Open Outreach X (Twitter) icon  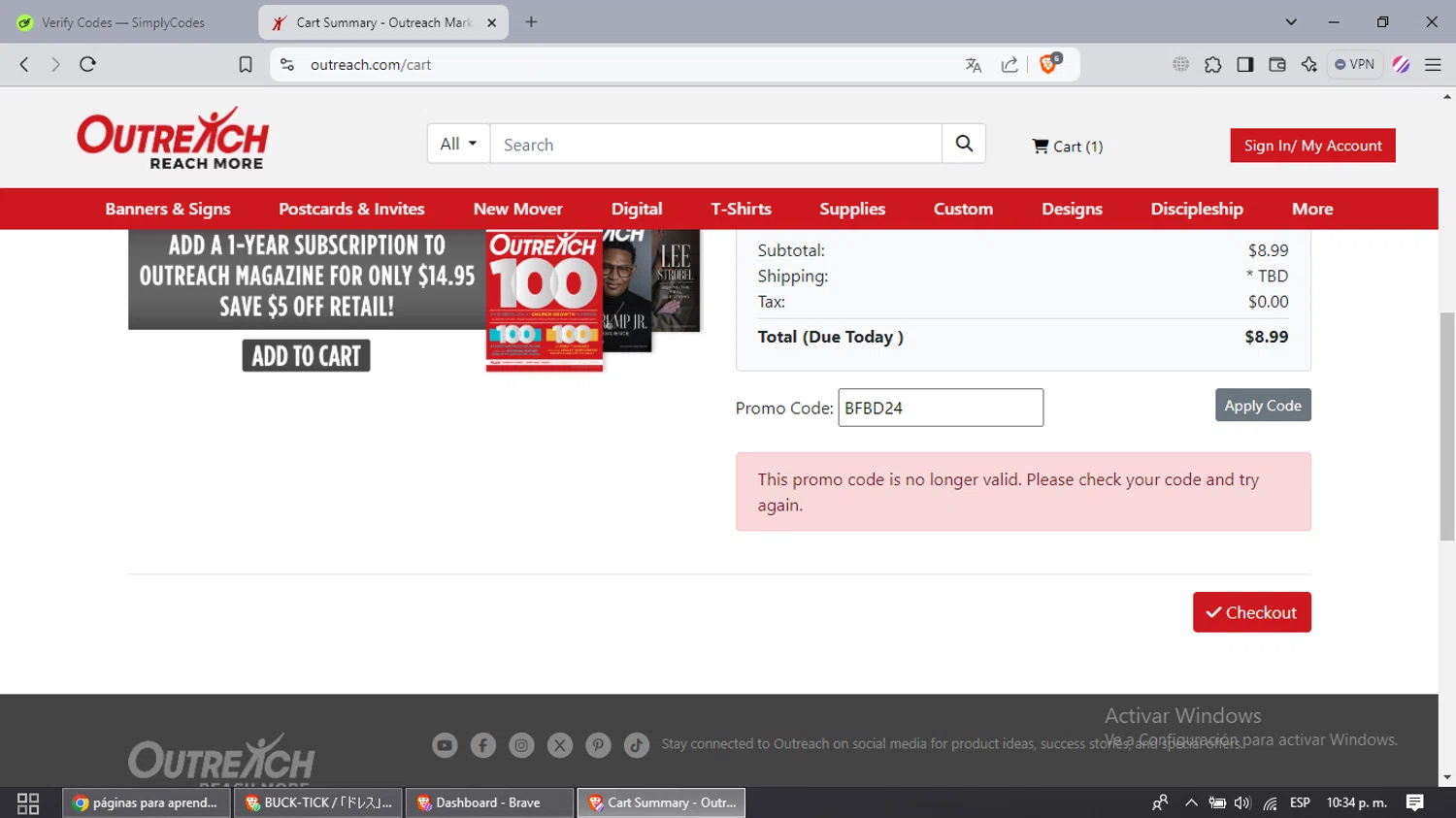click(x=560, y=745)
